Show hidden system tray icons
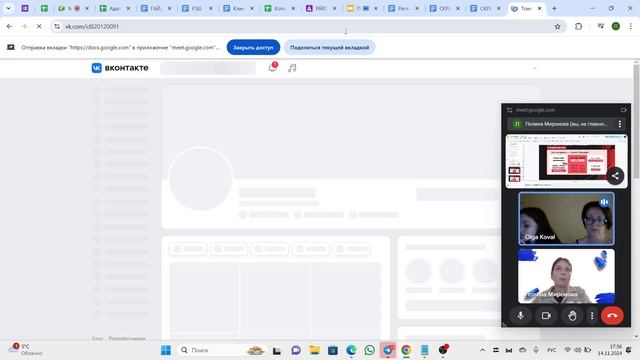Image resolution: width=640 pixels, height=360 pixels. click(482, 350)
